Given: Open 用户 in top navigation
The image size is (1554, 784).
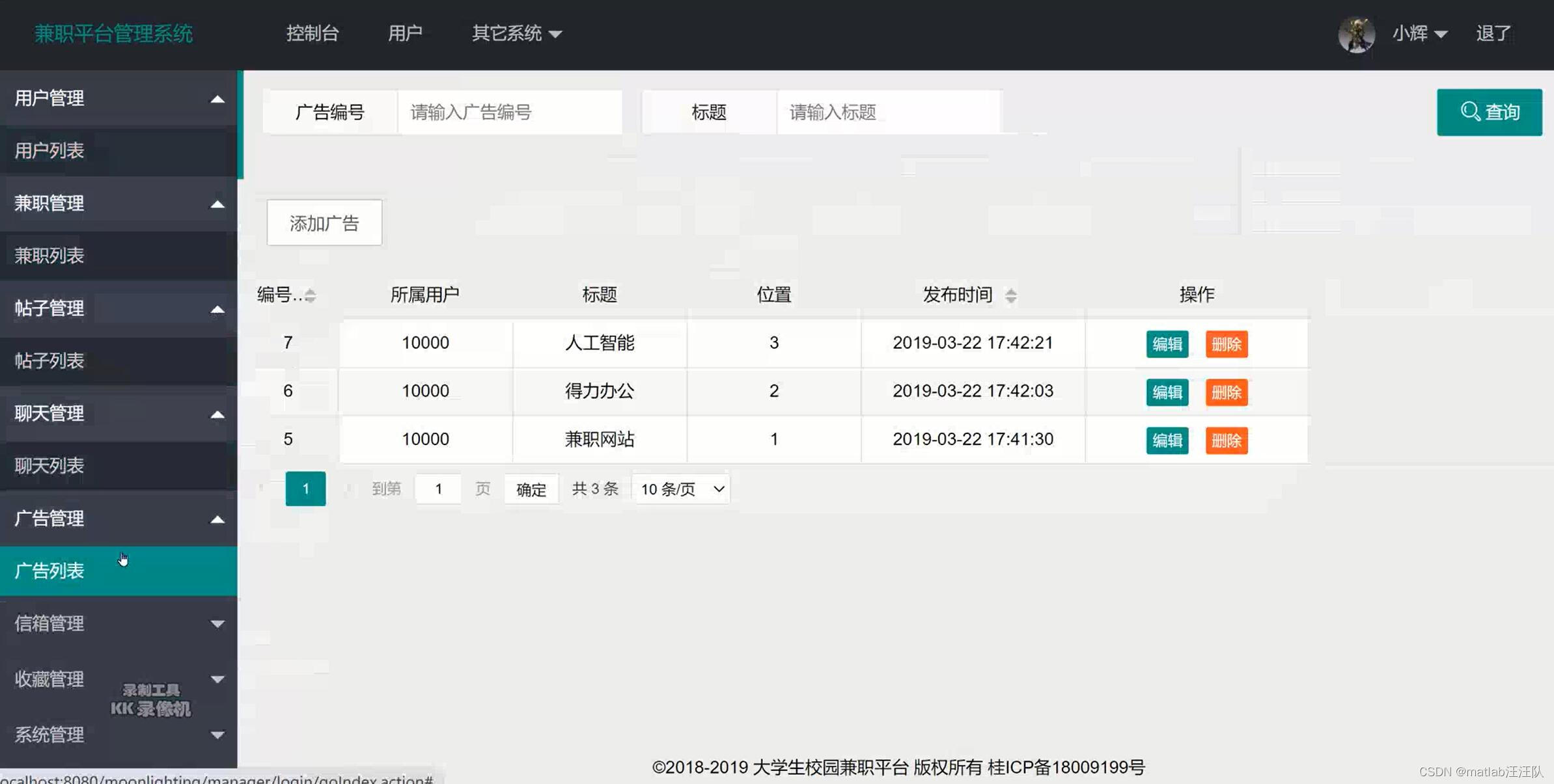Looking at the screenshot, I should click(x=405, y=33).
